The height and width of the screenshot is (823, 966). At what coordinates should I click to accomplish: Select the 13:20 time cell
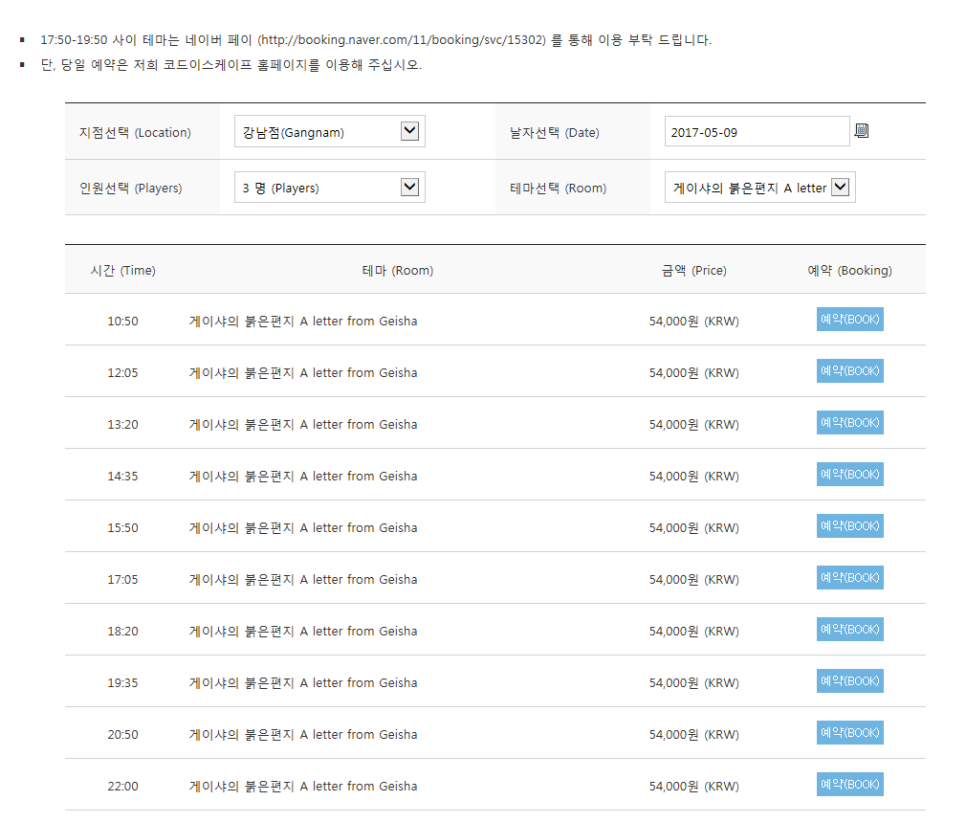pos(123,424)
